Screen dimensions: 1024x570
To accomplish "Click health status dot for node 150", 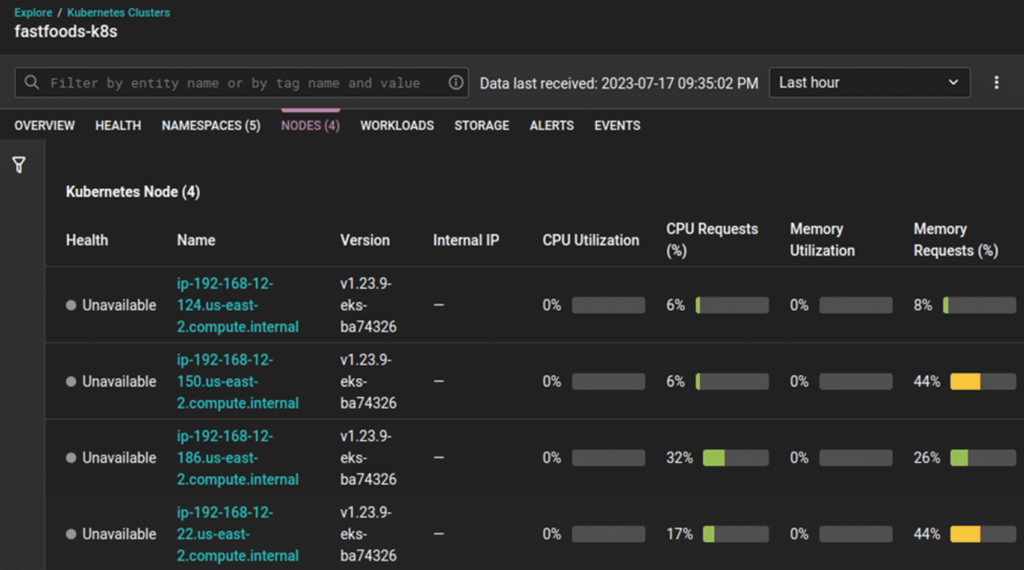I will [71, 381].
